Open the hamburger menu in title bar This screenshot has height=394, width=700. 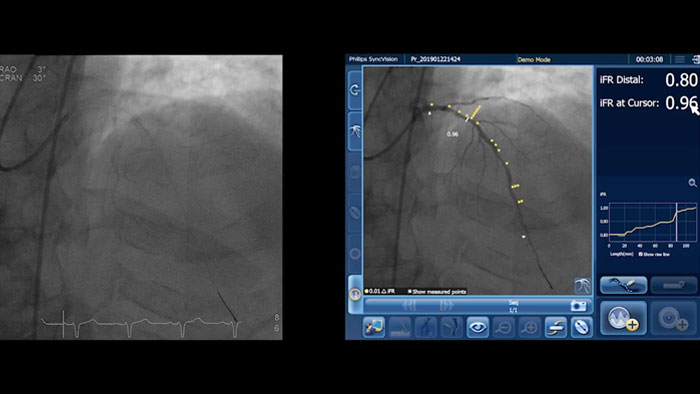(x=679, y=59)
